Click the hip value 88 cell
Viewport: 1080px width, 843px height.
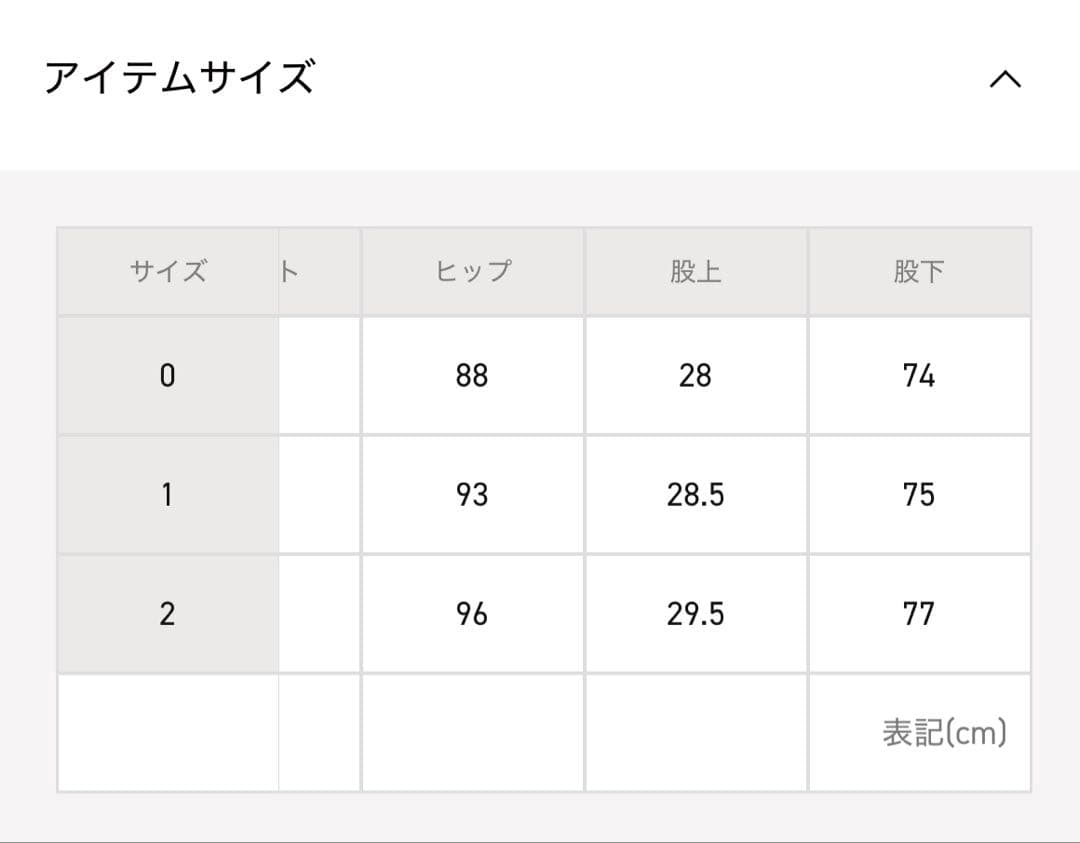tap(473, 376)
